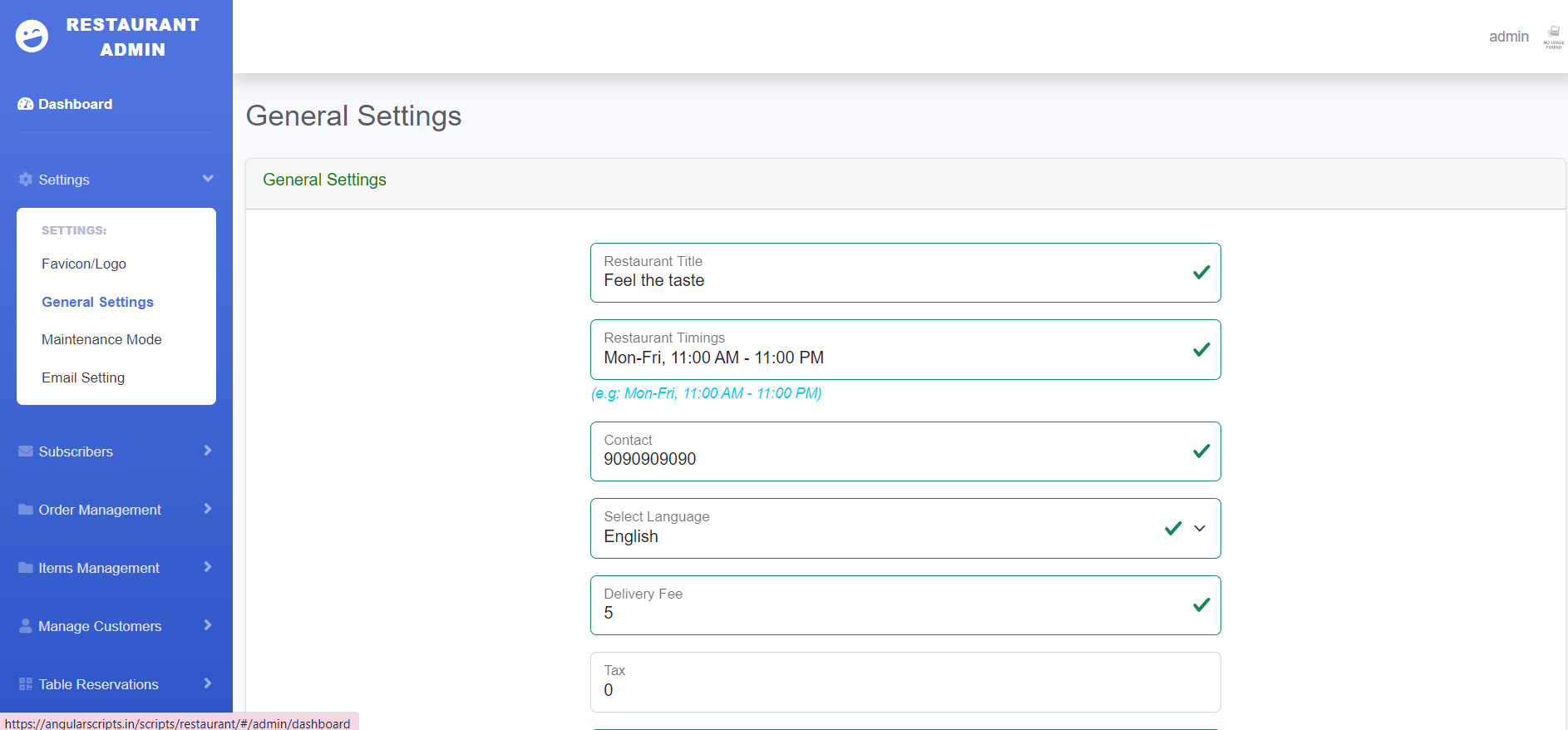Open Maintenance Mode settings

pos(101,339)
